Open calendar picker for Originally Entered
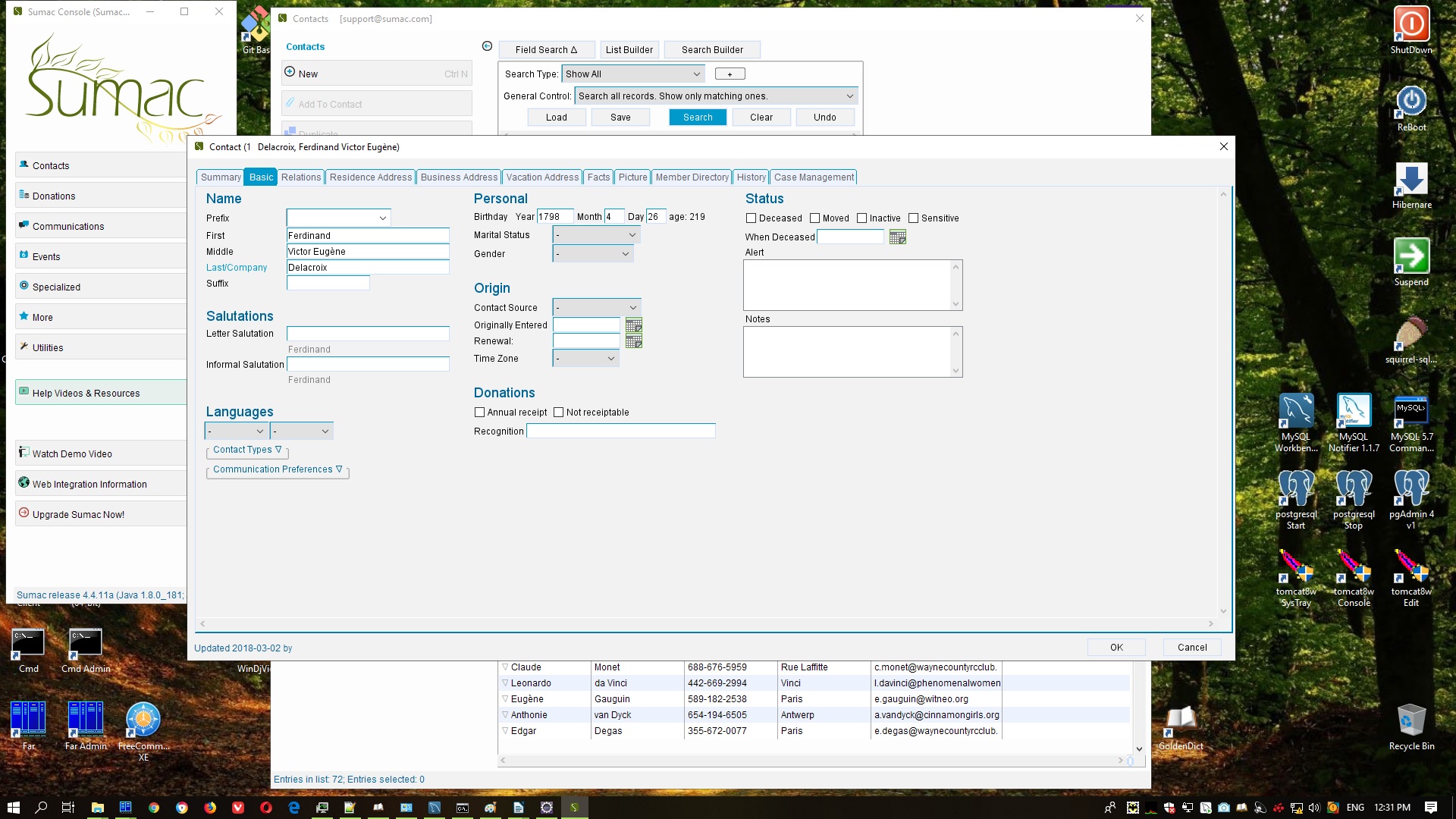Image resolution: width=1456 pixels, height=819 pixels. (634, 325)
